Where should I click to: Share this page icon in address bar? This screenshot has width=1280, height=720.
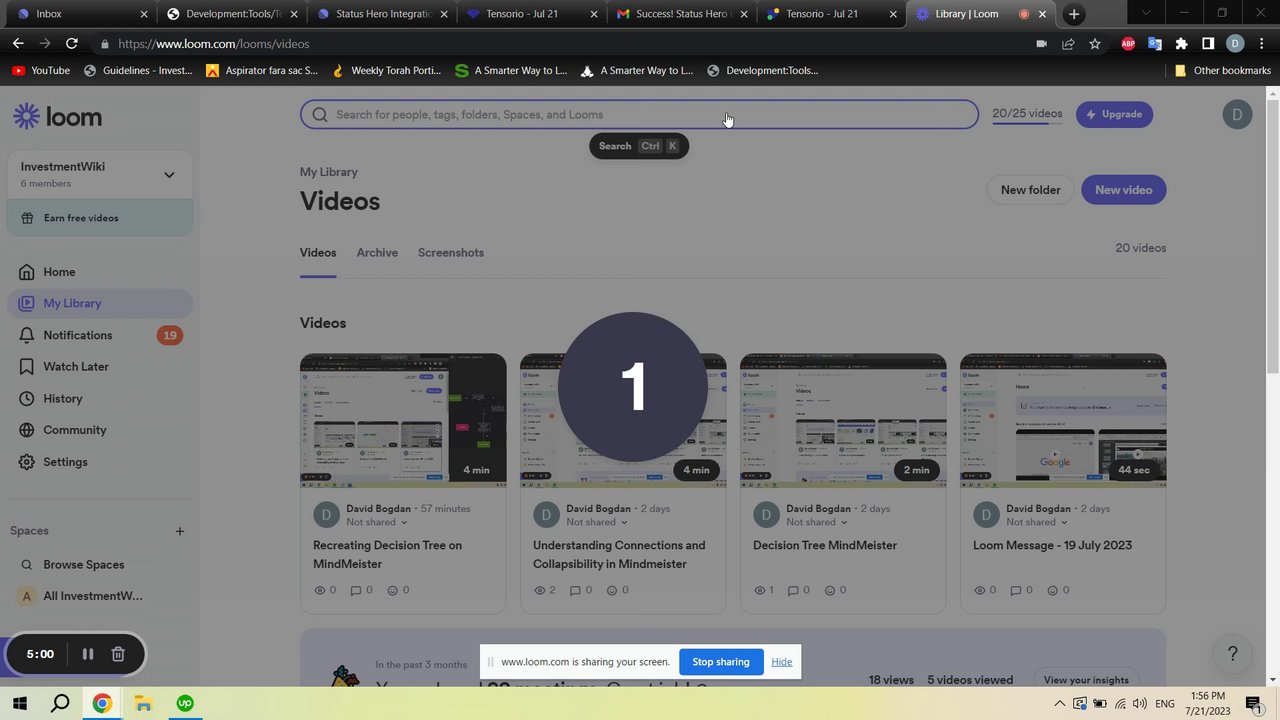(x=1068, y=44)
